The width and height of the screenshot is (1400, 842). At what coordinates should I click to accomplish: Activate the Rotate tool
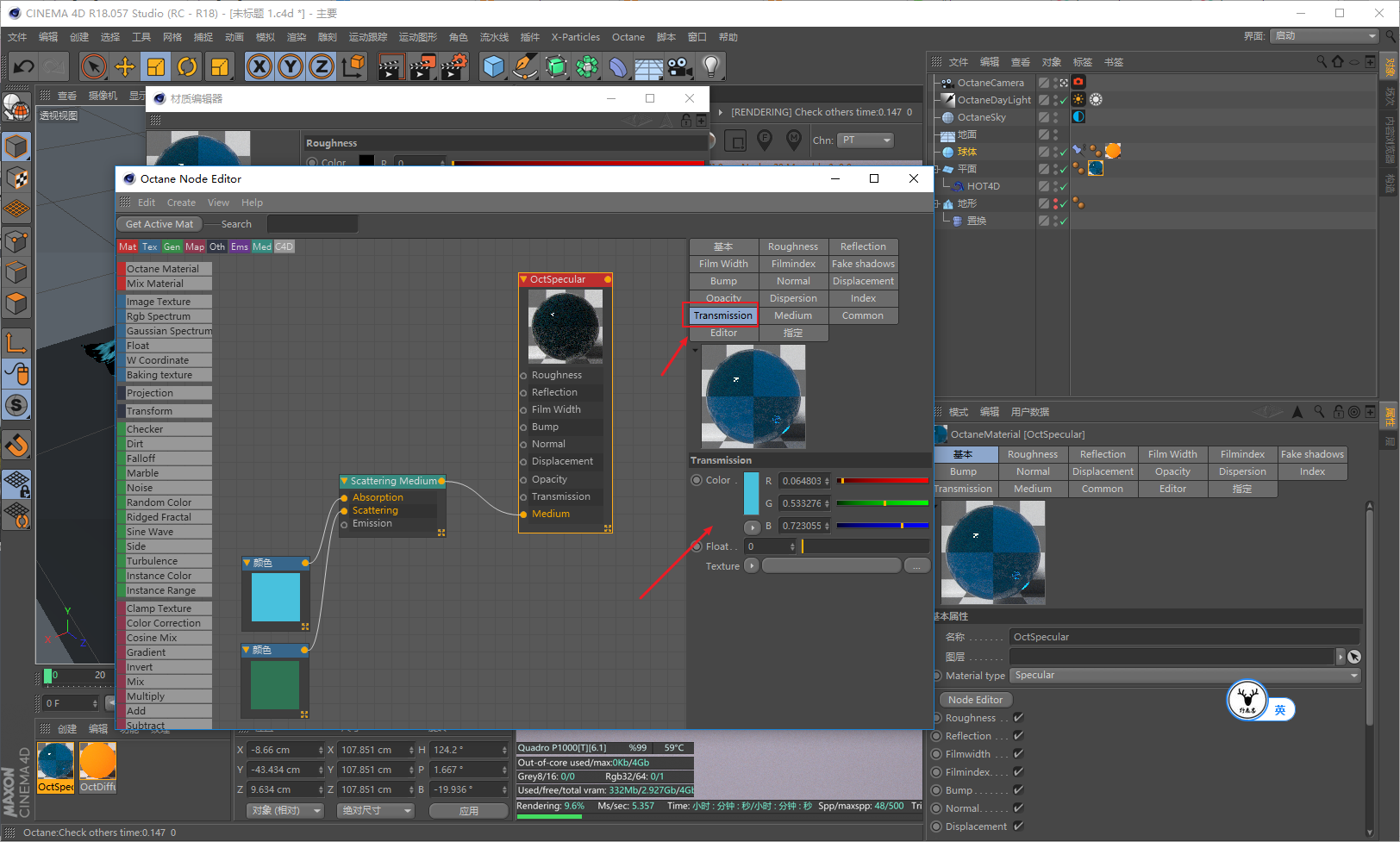[187, 66]
